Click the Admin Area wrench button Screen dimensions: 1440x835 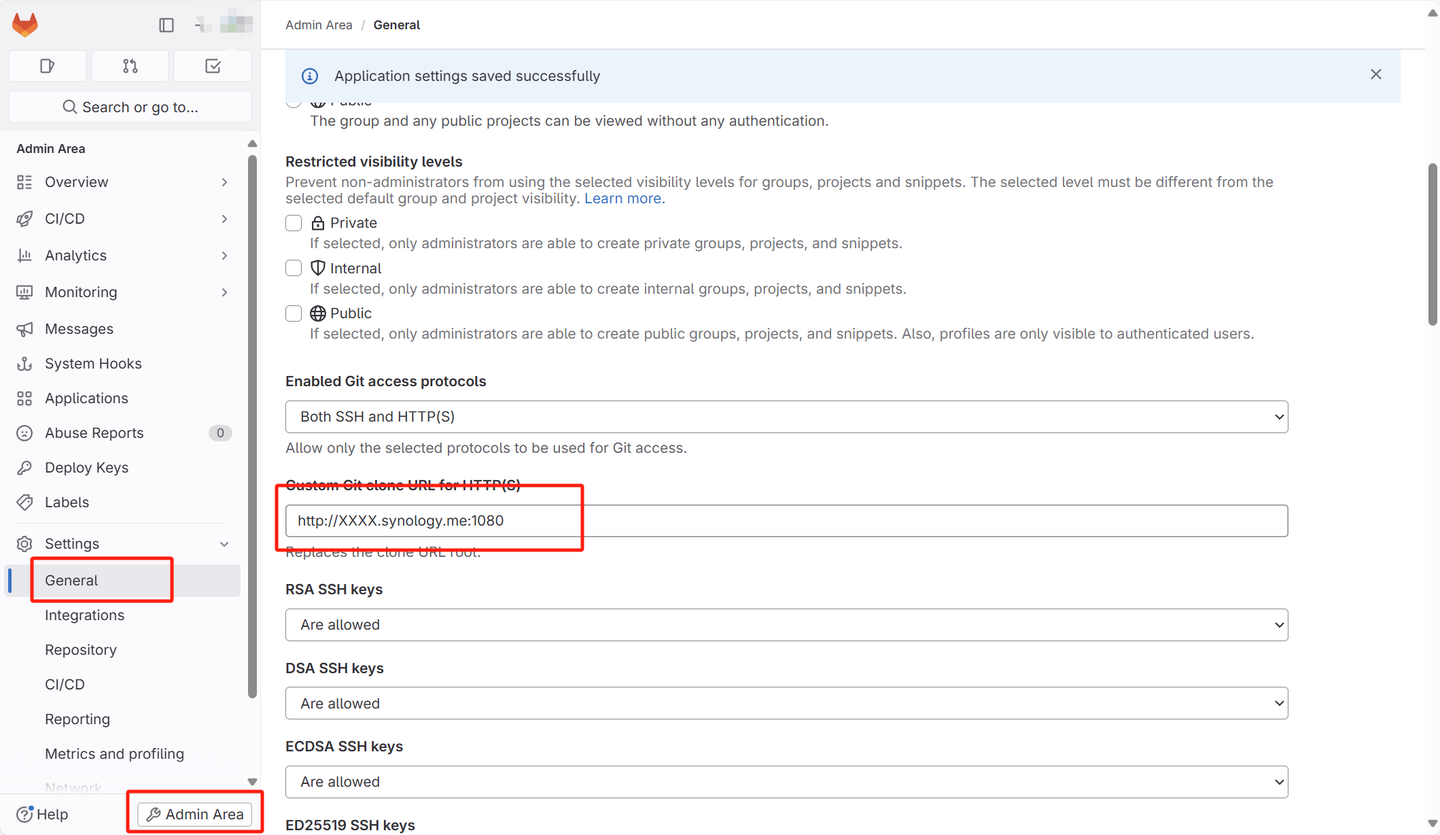click(x=194, y=813)
